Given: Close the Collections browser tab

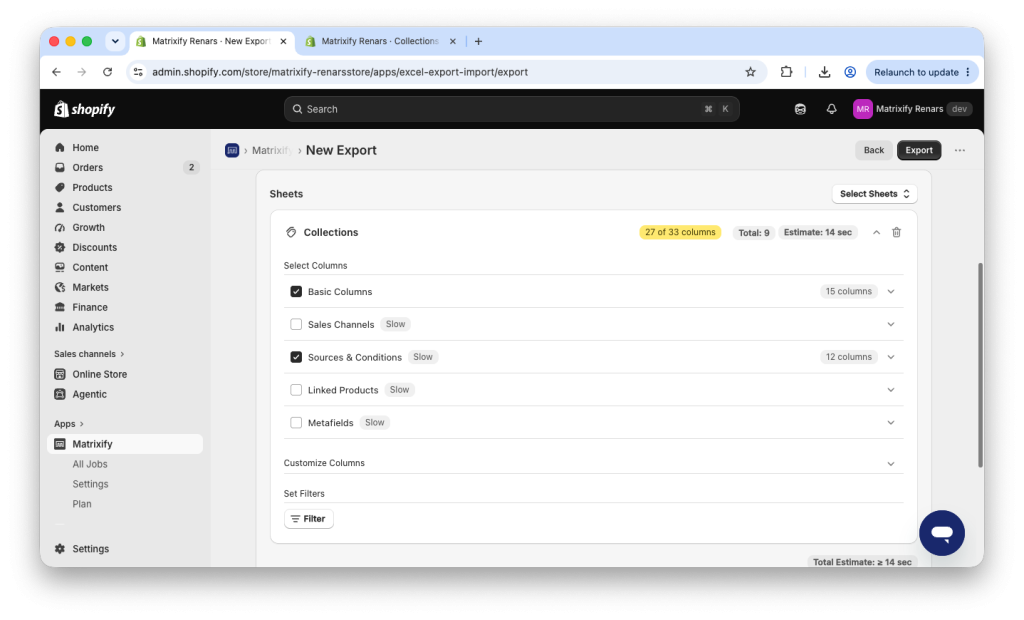Looking at the screenshot, I should click(x=453, y=41).
